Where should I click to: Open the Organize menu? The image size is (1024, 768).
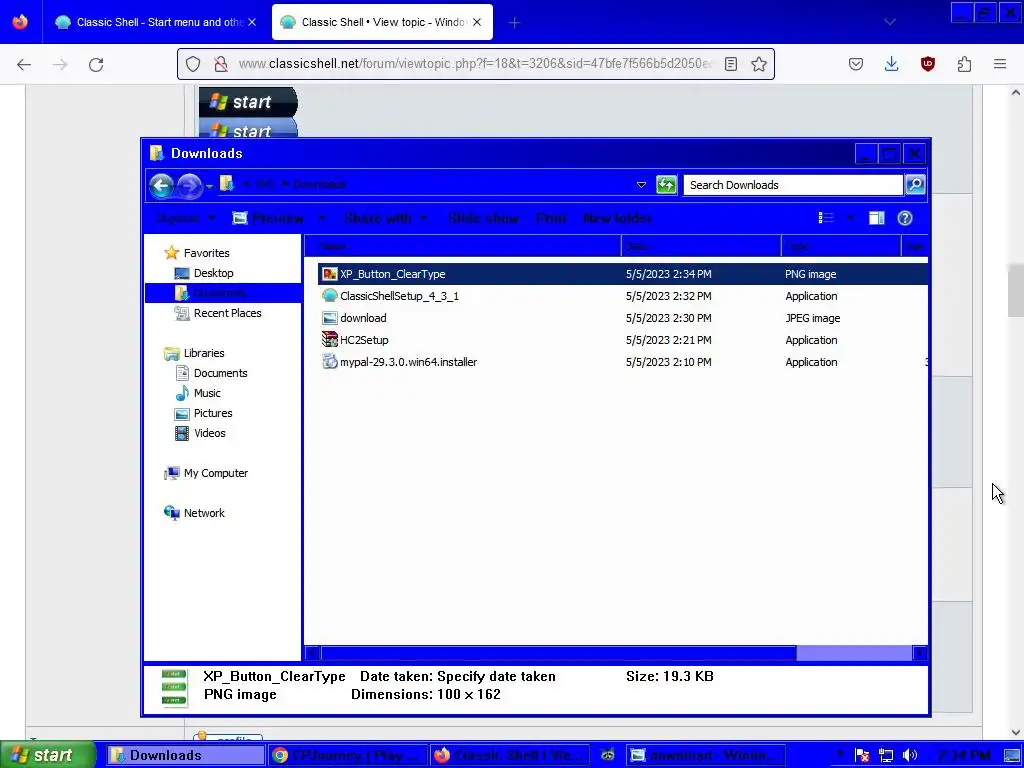(185, 218)
